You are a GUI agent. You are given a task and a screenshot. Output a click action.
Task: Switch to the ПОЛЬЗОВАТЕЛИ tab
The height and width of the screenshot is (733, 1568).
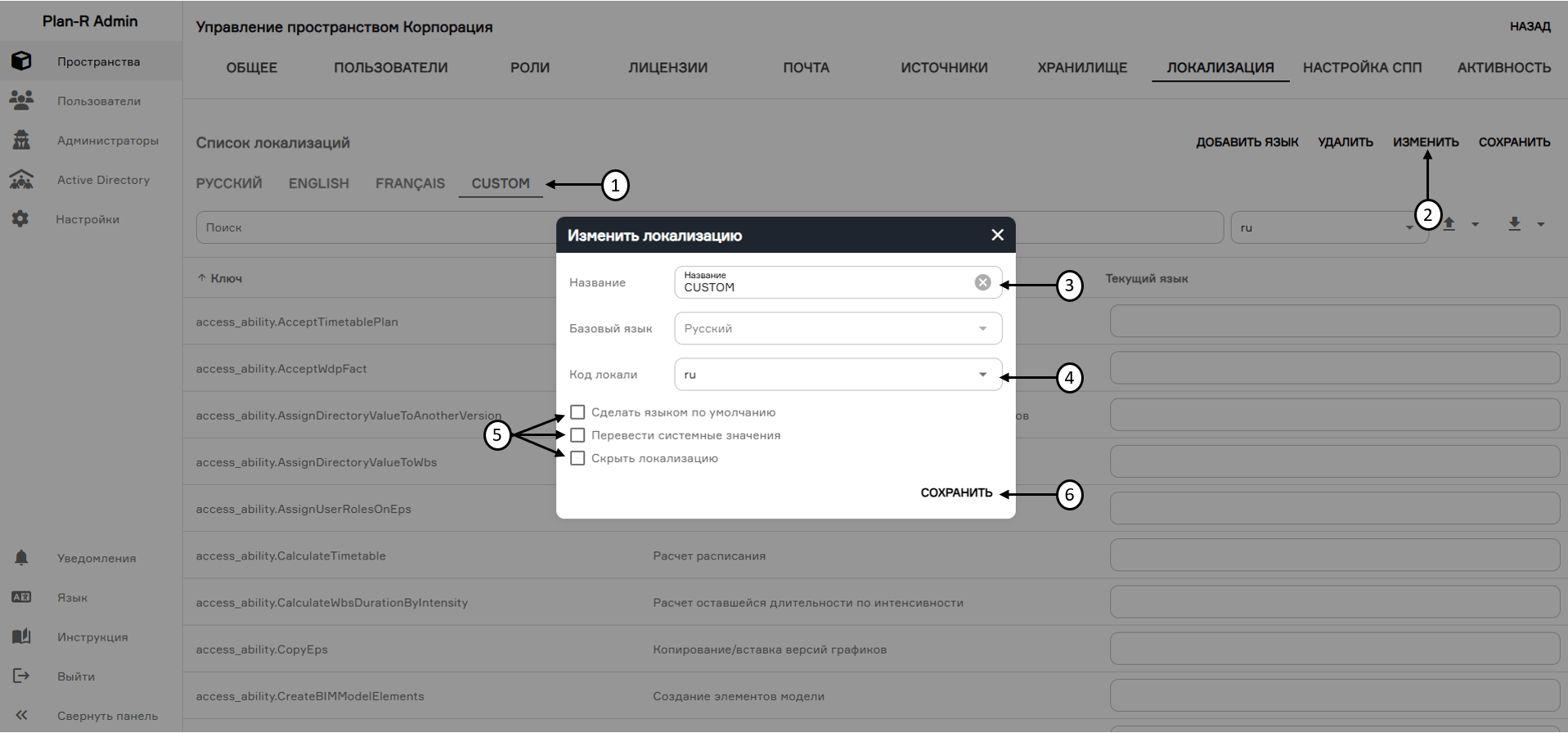tap(390, 68)
